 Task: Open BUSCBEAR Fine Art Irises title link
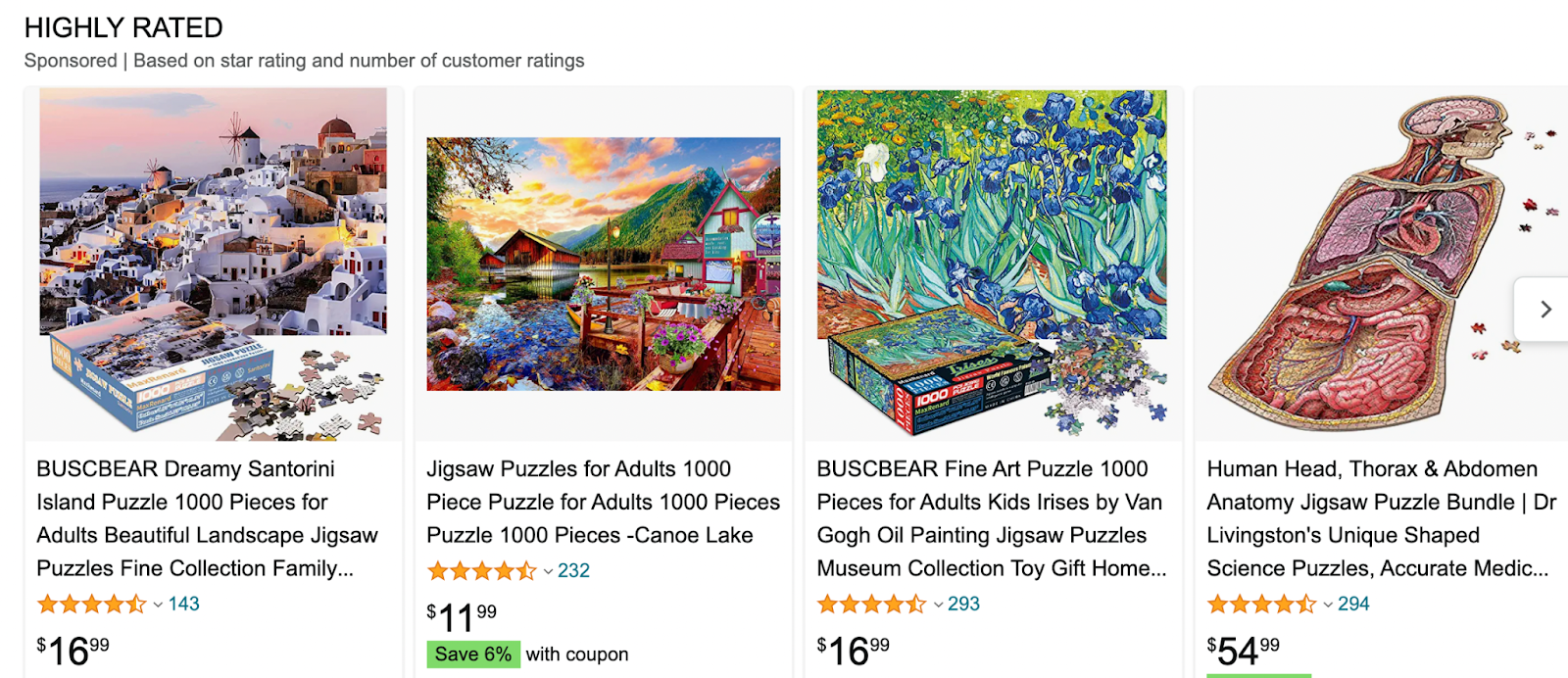tap(992, 518)
